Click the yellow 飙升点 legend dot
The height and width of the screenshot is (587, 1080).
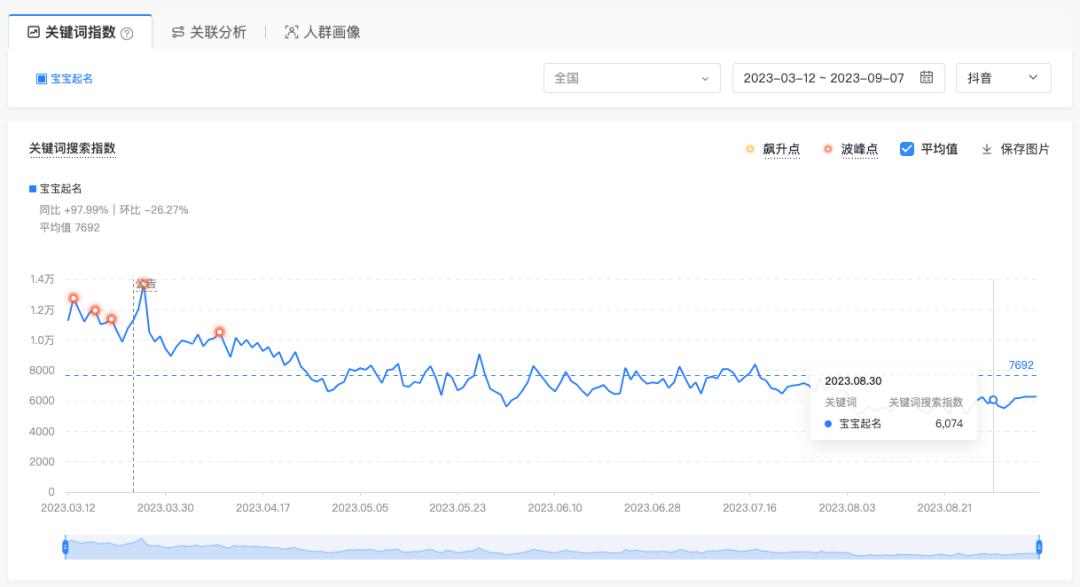pyautogui.click(x=749, y=148)
